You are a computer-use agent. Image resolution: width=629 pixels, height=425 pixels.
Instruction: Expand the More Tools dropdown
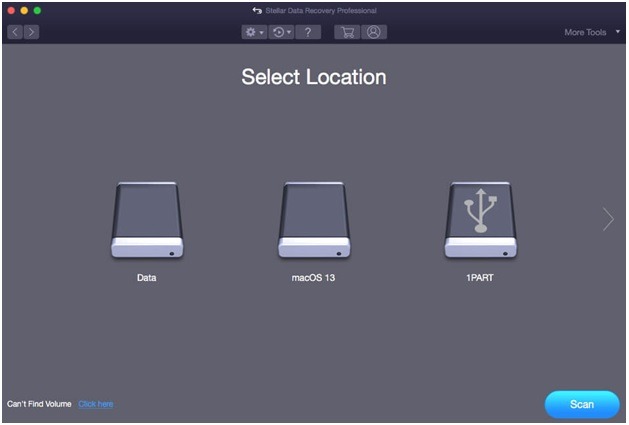pos(592,32)
